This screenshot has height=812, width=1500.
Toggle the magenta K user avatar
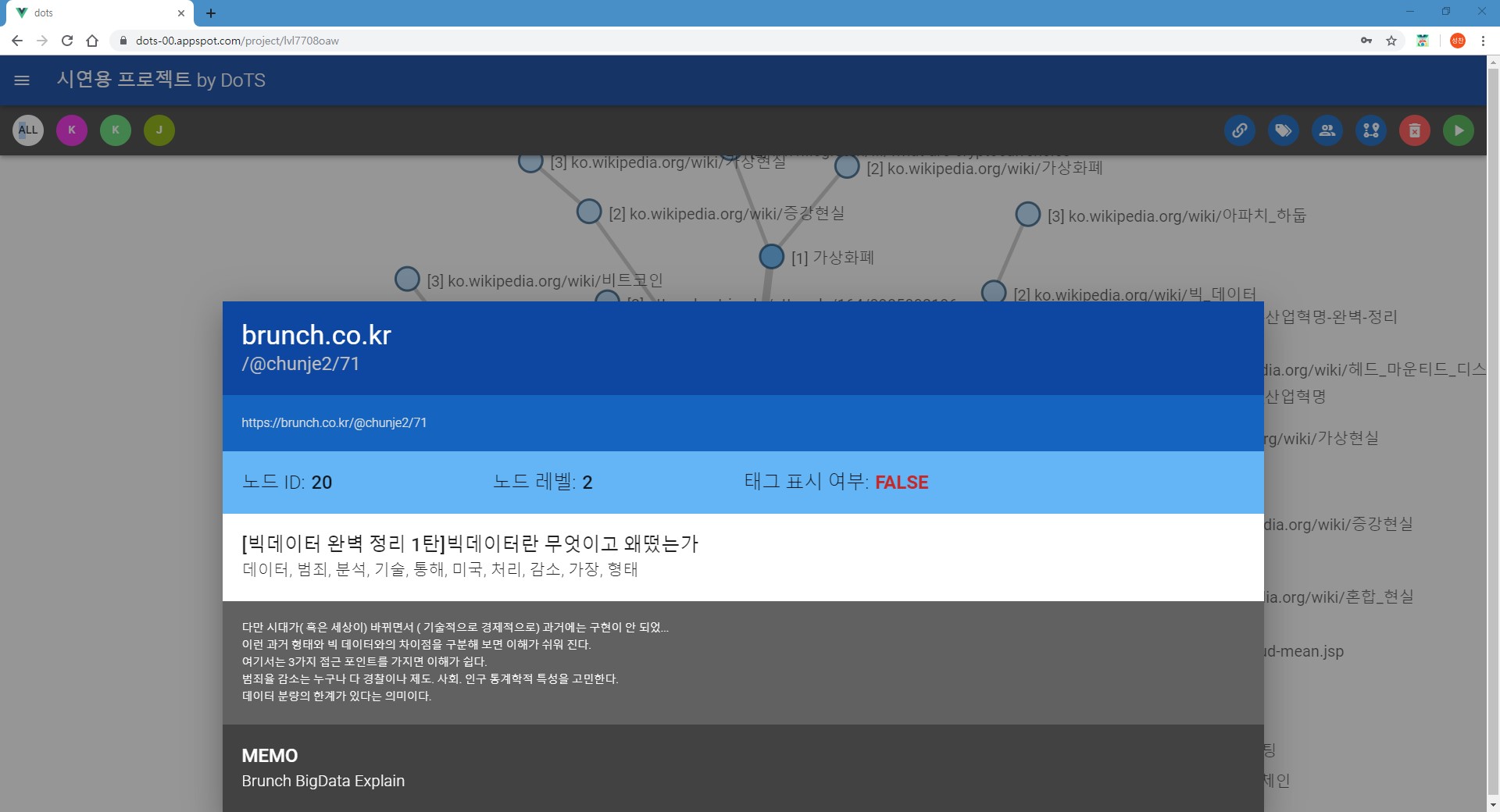coord(72,130)
